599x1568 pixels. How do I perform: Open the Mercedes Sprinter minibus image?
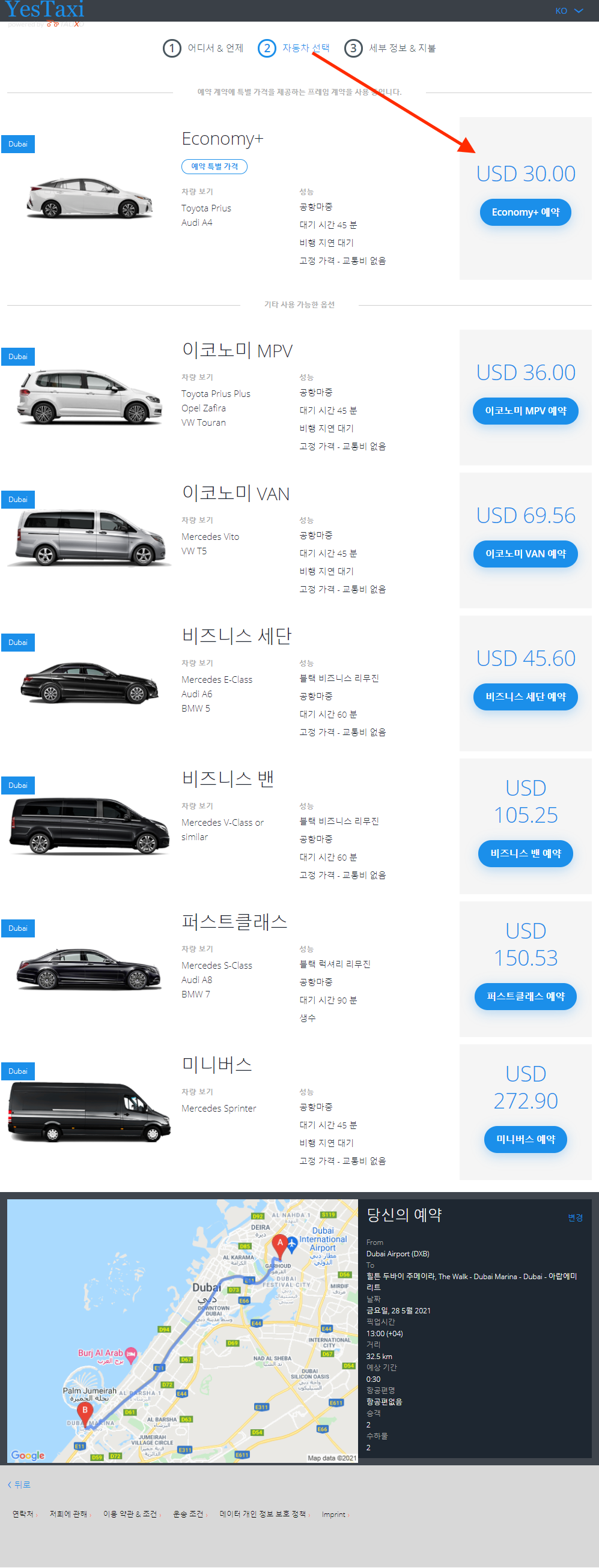click(90, 1112)
